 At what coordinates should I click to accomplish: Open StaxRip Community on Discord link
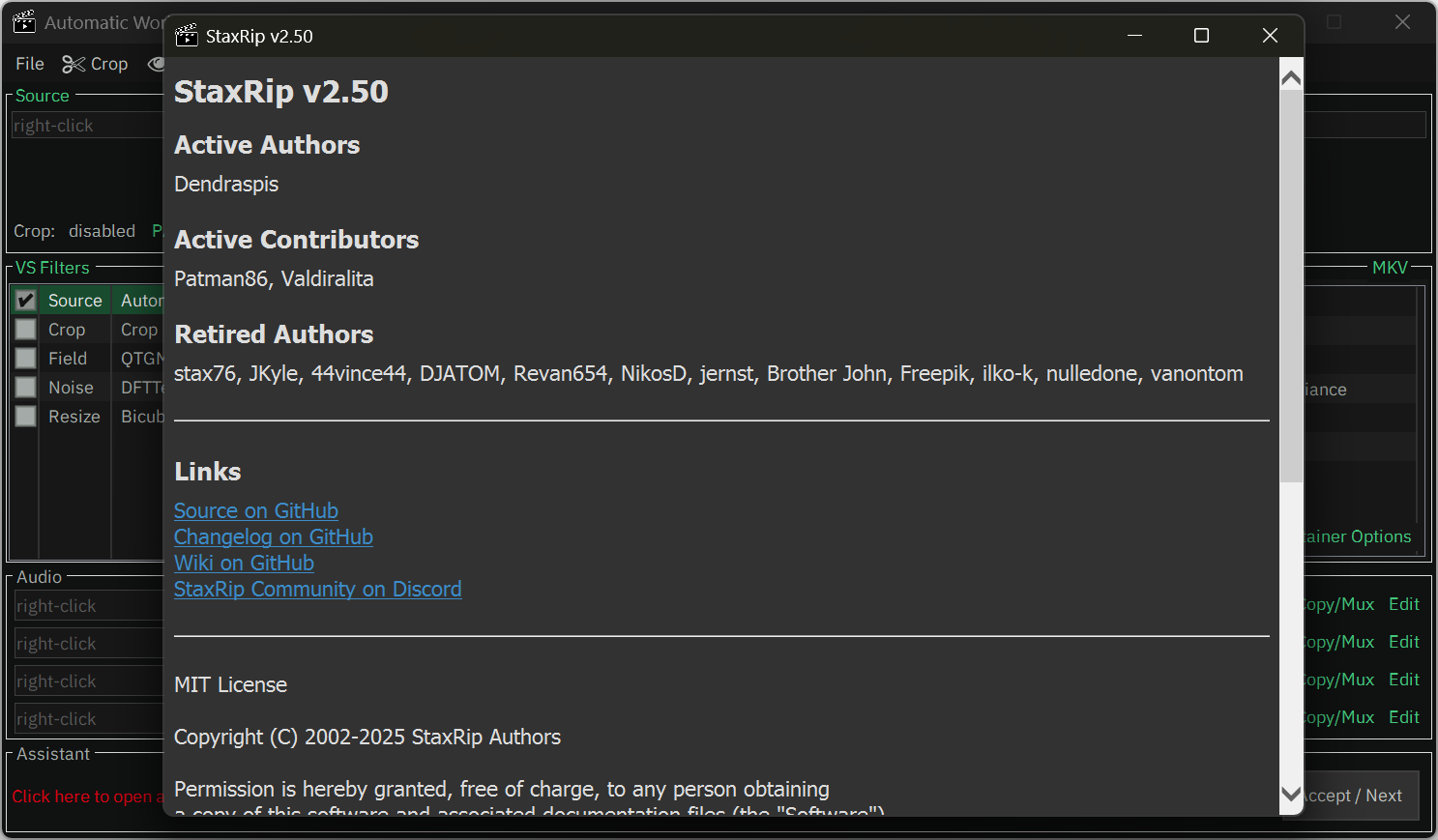pyautogui.click(x=318, y=589)
